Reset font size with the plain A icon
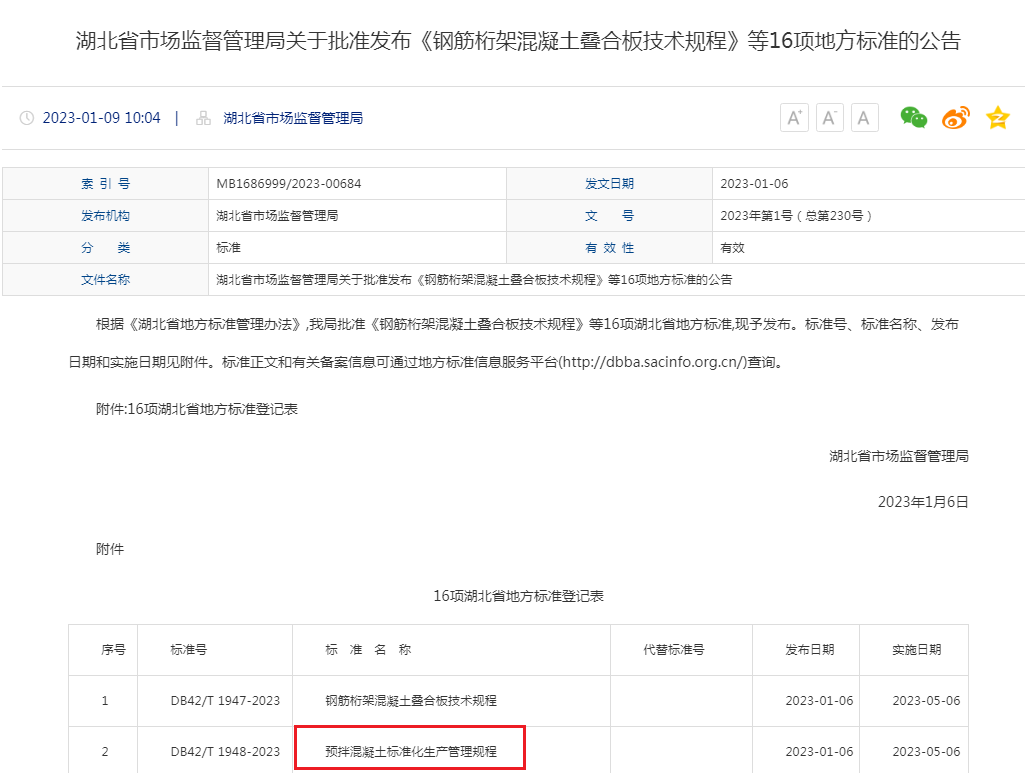The width and height of the screenshot is (1025, 773). click(863, 117)
